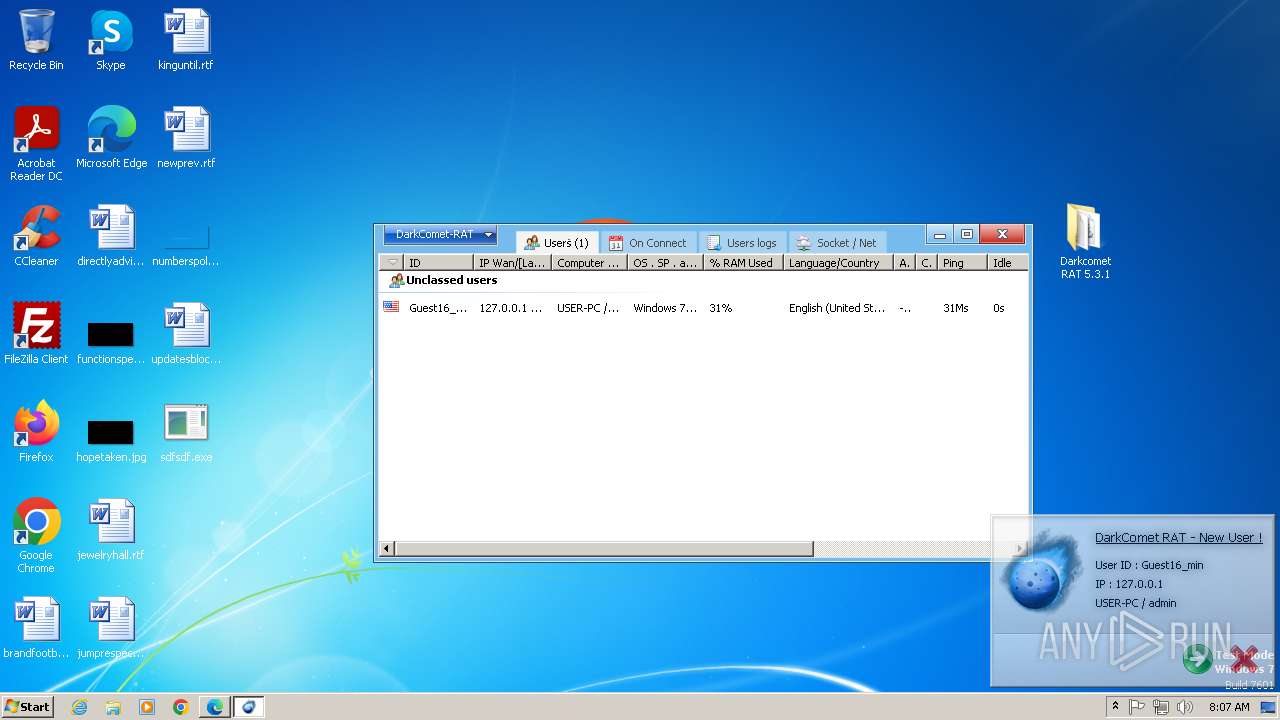Open the Microsoft Edge desktop shortcut
Image resolution: width=1280 pixels, height=720 pixels.
[x=111, y=138]
